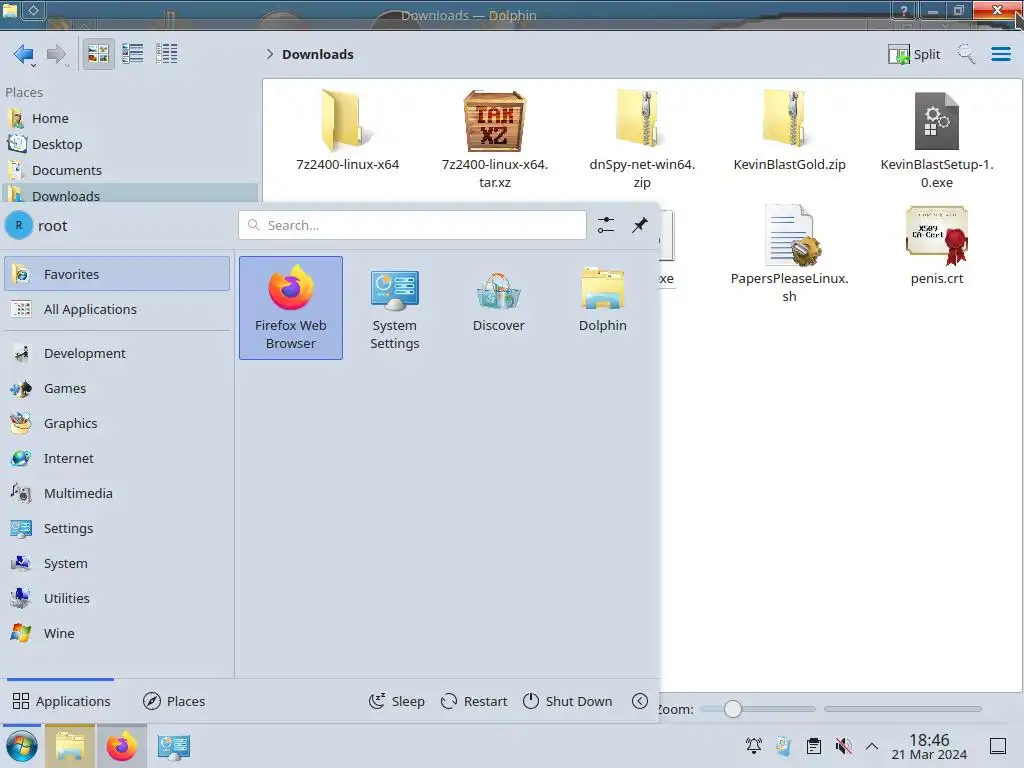Image resolution: width=1024 pixels, height=768 pixels.
Task: Select dnSpy-net-win64.zip file
Action: [642, 139]
